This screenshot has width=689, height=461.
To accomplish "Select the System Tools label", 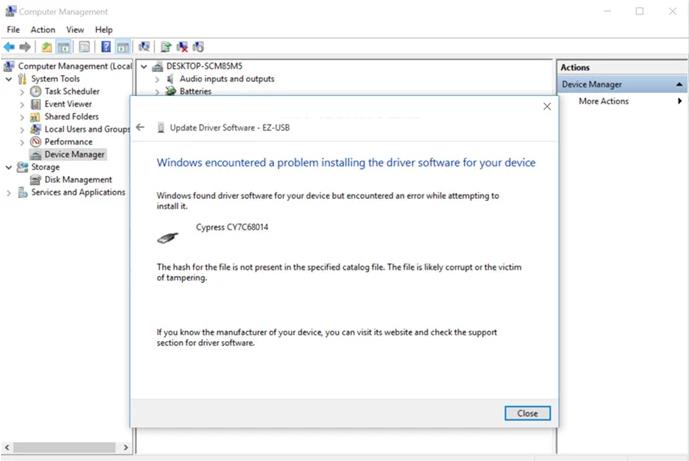I will pyautogui.click(x=55, y=79).
